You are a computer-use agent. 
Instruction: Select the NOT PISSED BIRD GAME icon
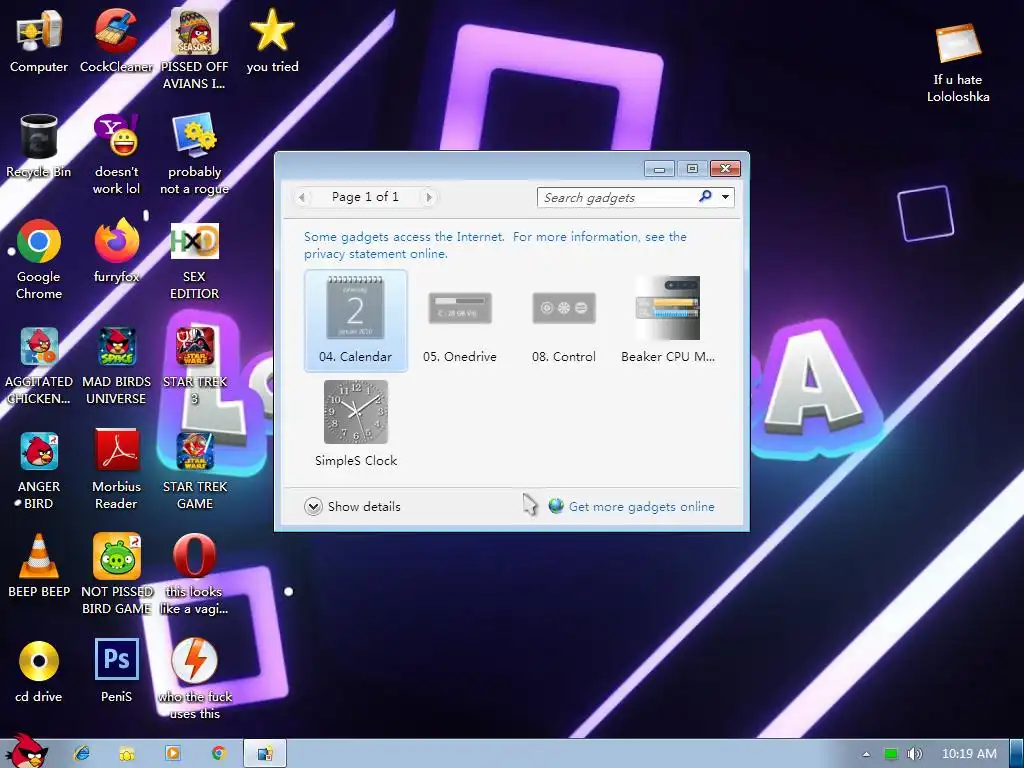[116, 574]
